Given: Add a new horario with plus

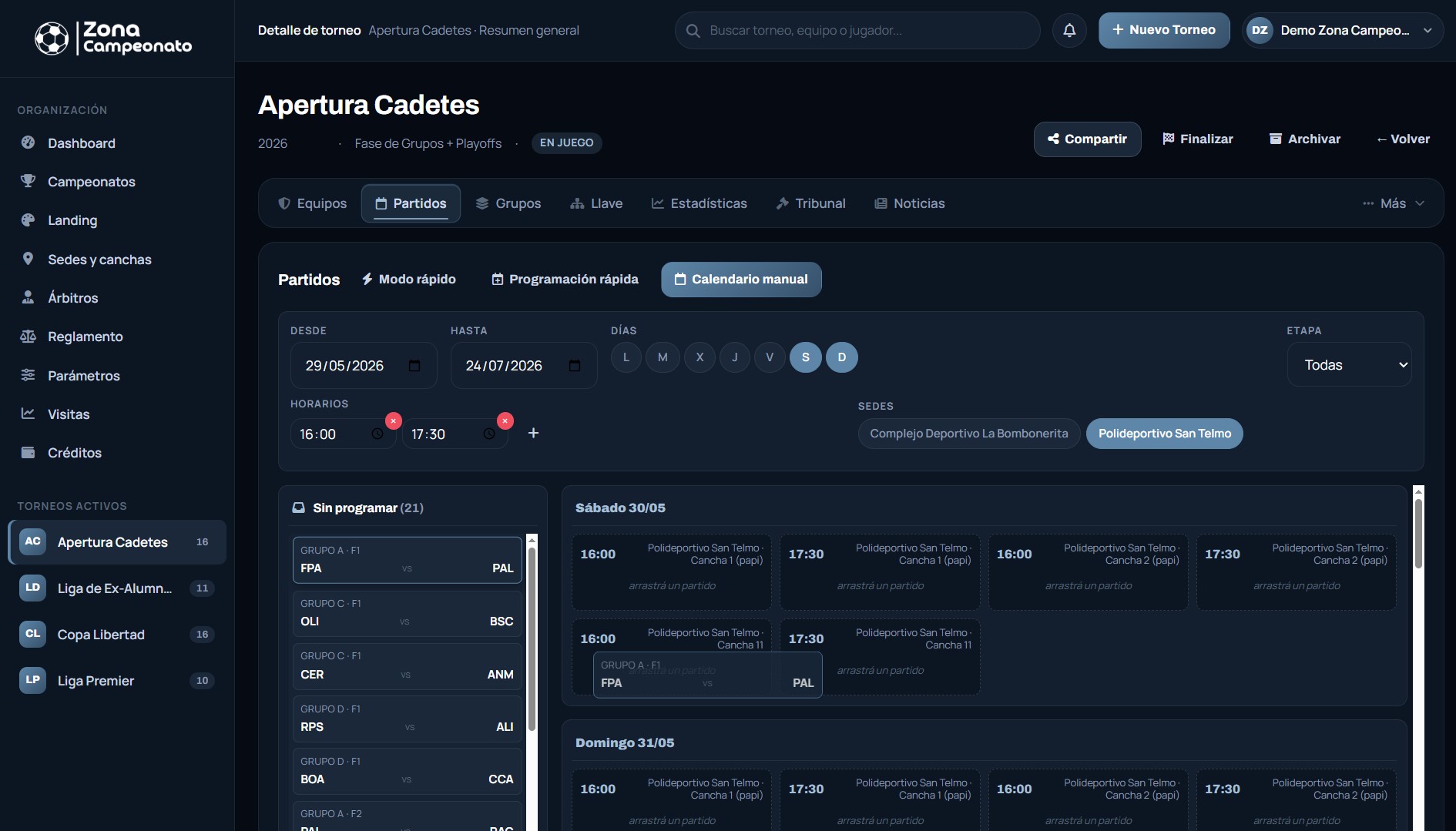Looking at the screenshot, I should click(x=533, y=433).
